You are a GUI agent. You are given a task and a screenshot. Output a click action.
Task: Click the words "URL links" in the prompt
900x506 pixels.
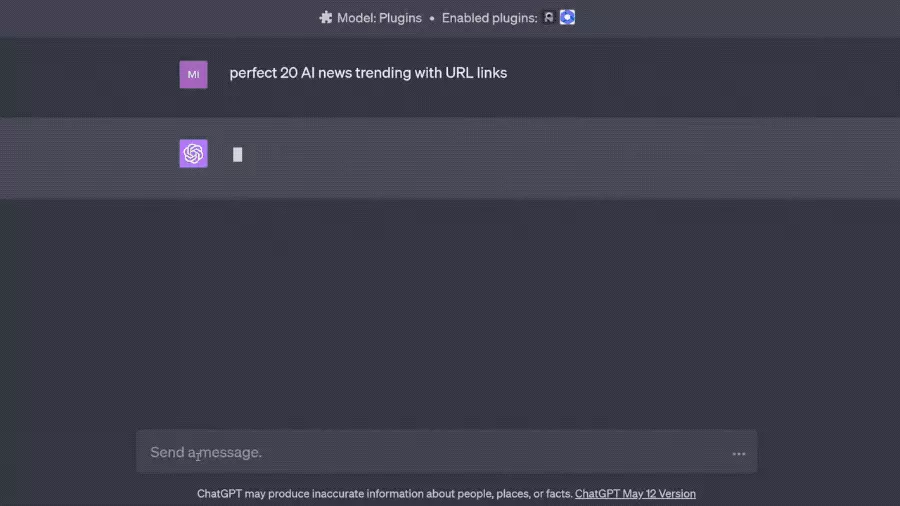pyautogui.click(x=476, y=73)
